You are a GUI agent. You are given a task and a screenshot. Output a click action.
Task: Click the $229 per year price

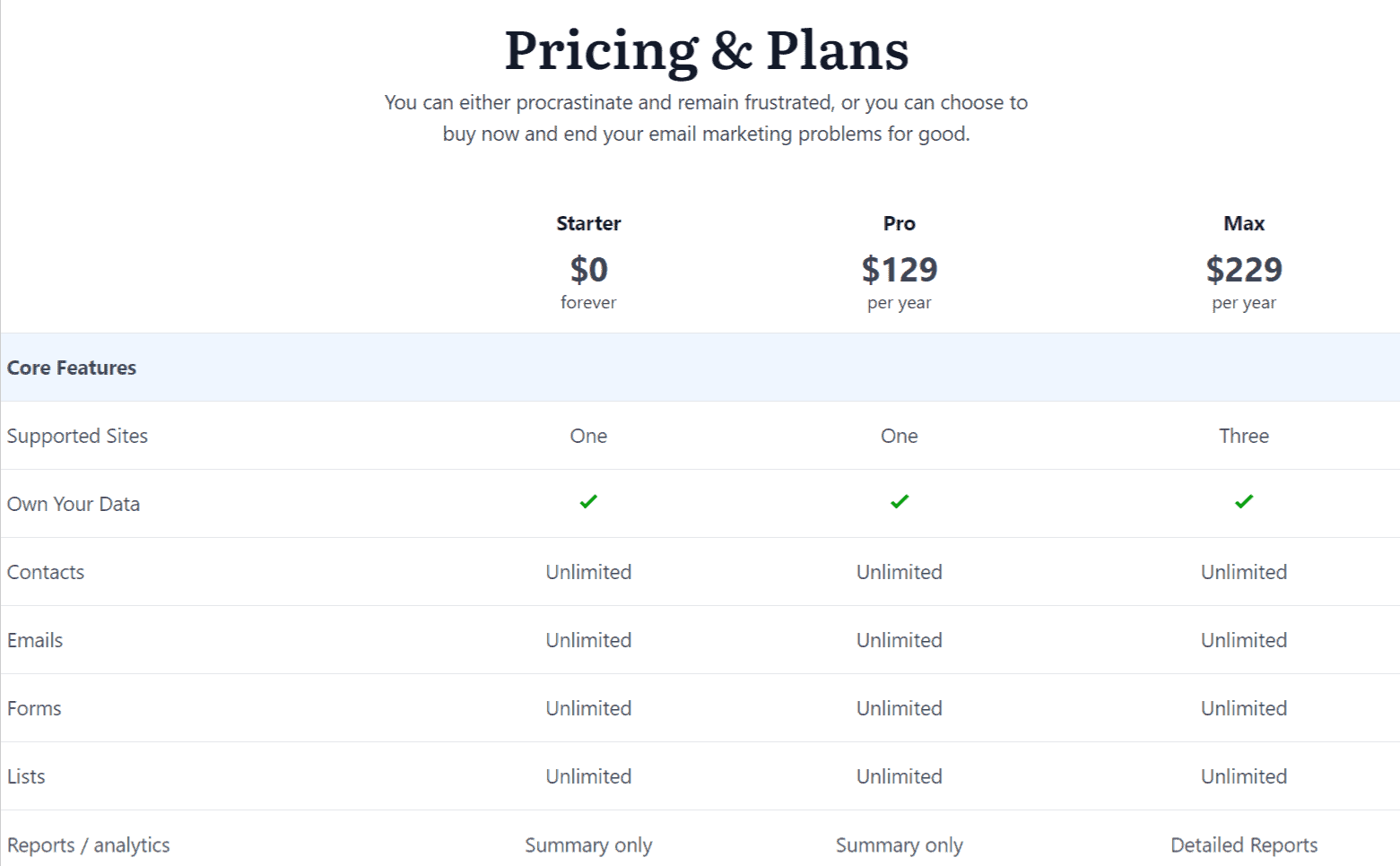pos(1244,281)
